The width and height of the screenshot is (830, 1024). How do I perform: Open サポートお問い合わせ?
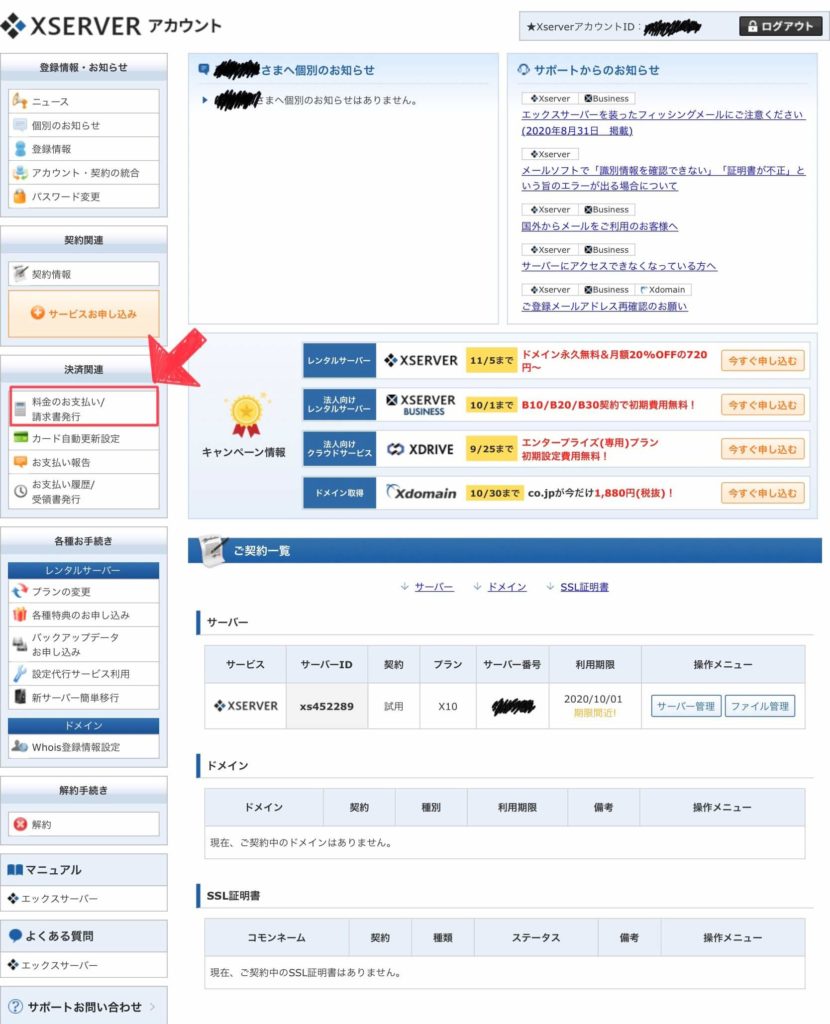[84, 1006]
